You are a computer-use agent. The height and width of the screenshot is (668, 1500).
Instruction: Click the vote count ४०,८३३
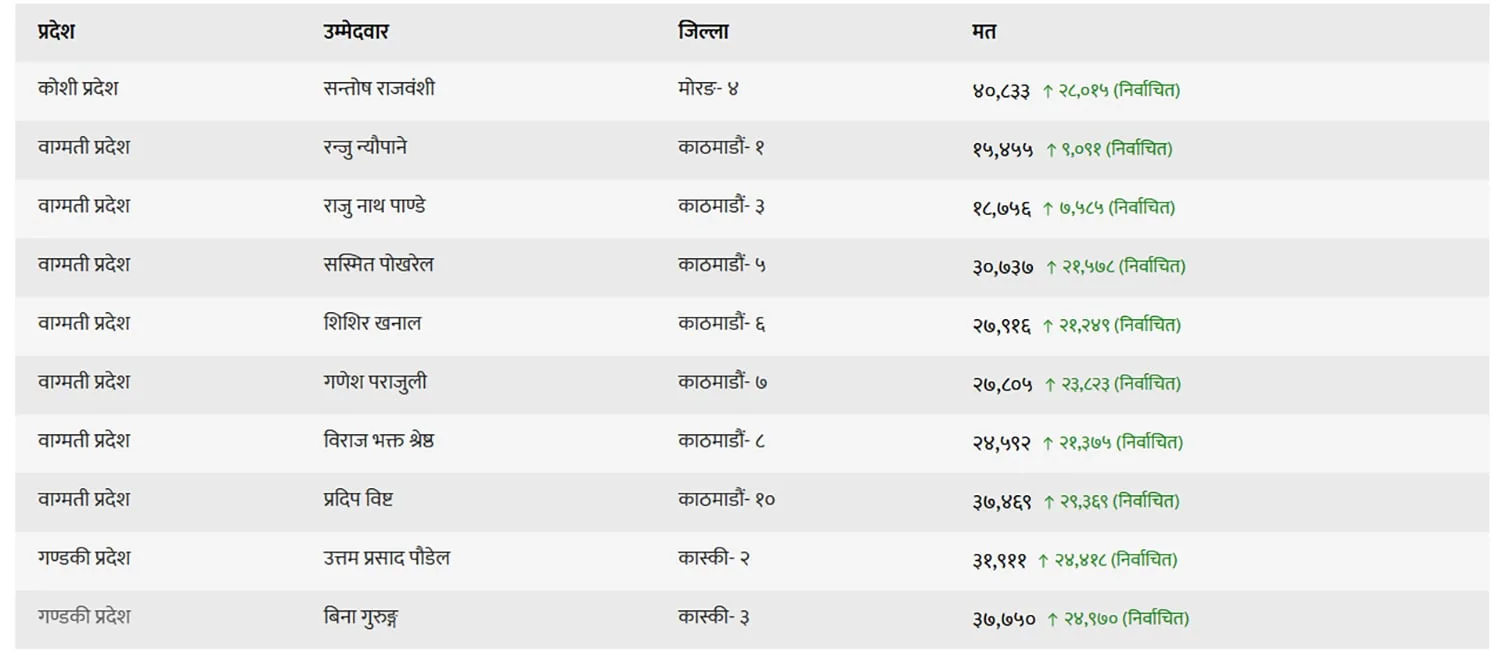point(1001,91)
